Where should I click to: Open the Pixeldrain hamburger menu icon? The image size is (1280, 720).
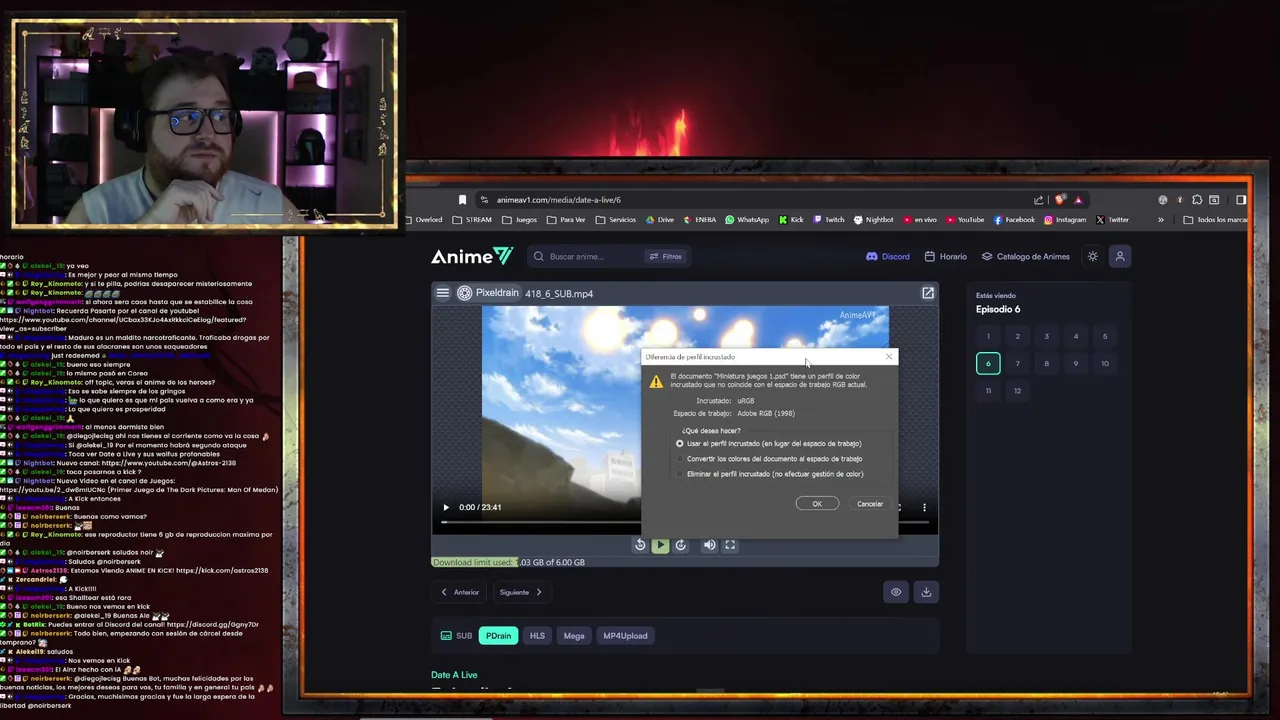(442, 293)
